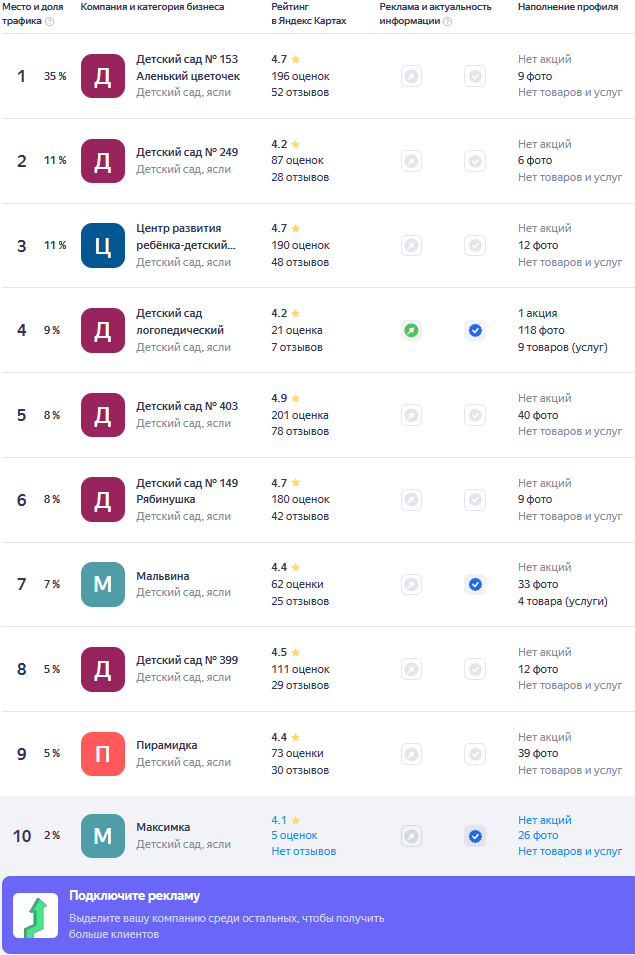Click the blue Центр развития ребёнка avatar
This screenshot has height=955, width=635.
click(x=103, y=245)
